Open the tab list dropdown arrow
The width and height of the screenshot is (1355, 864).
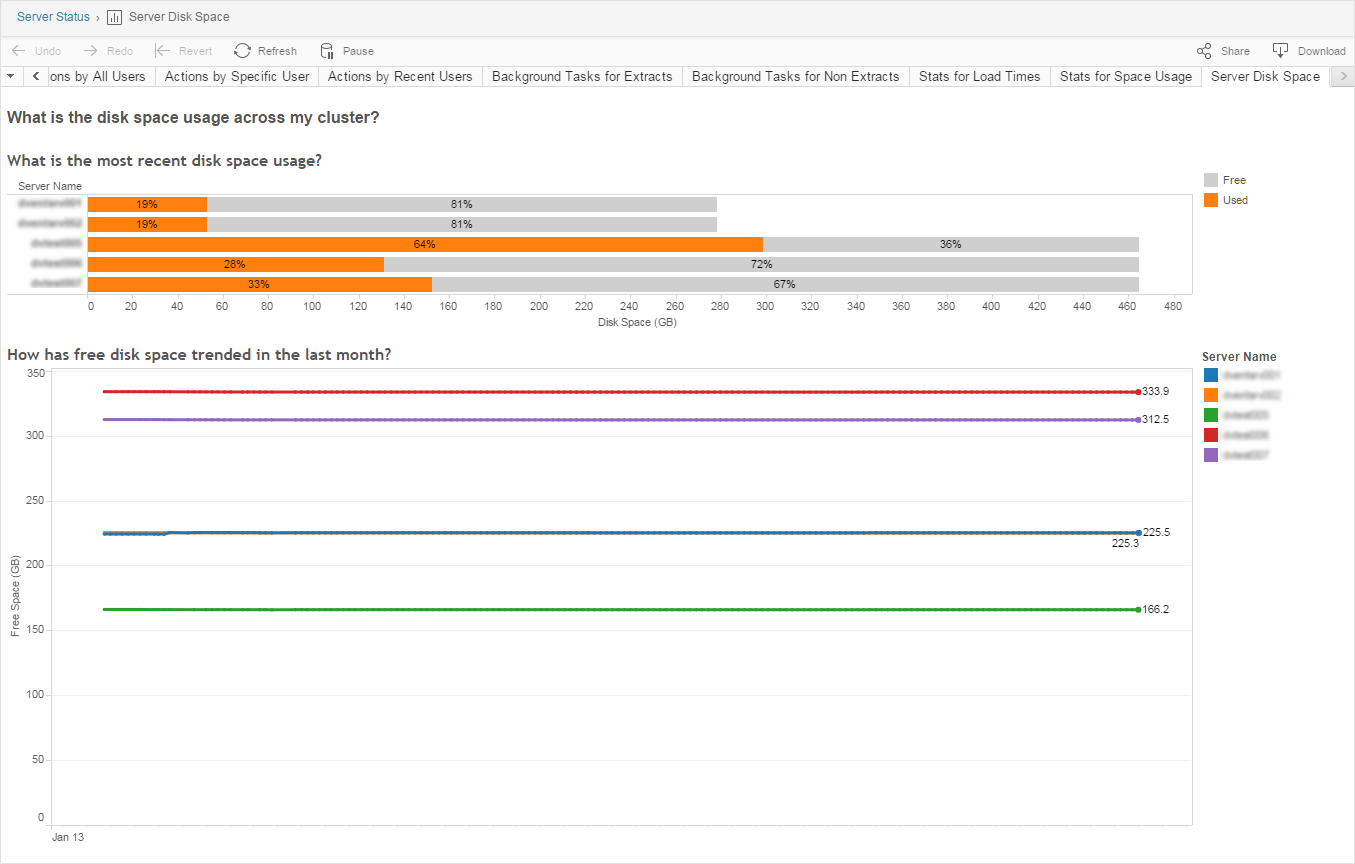click(x=10, y=76)
